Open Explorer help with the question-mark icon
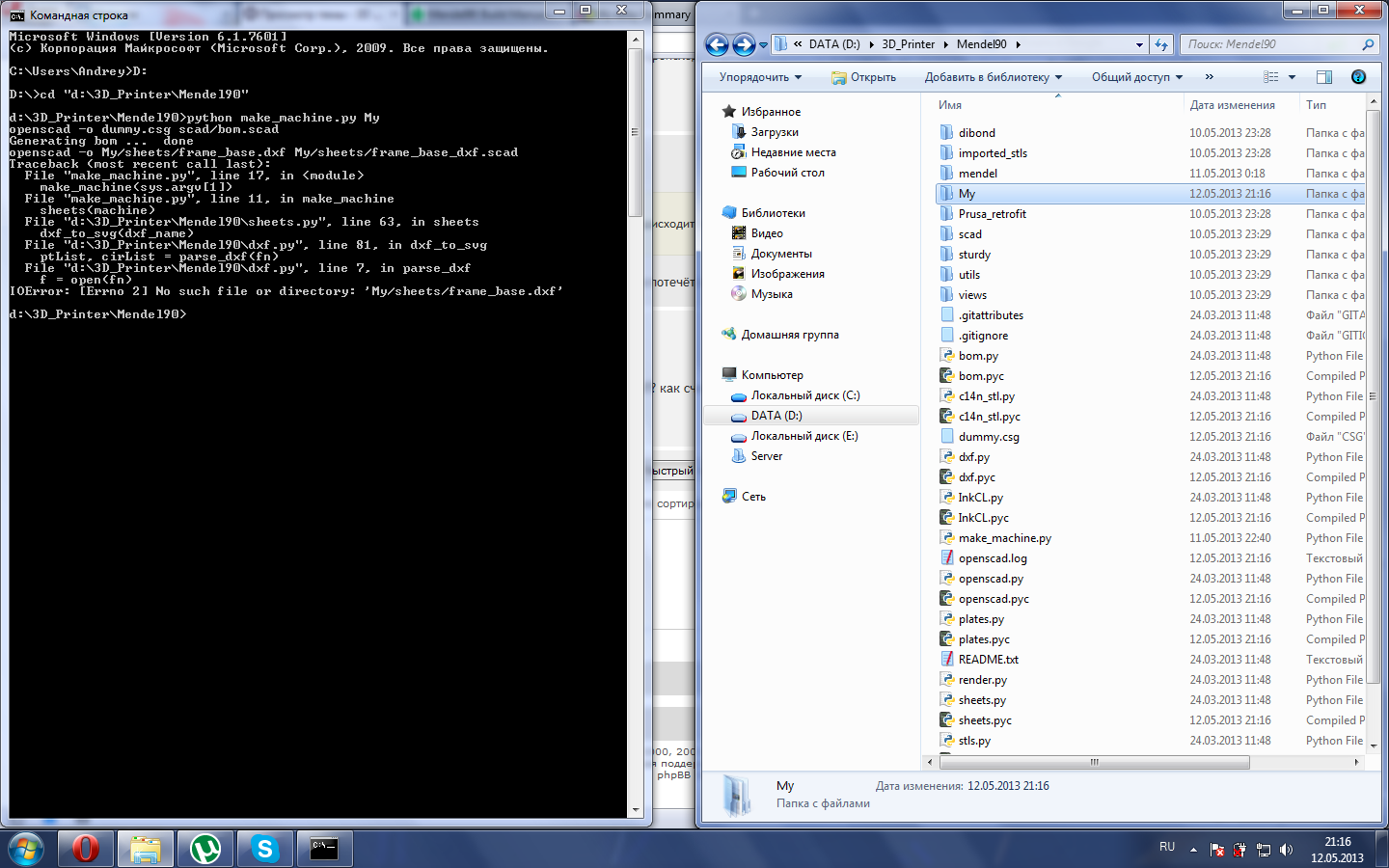Image resolution: width=1389 pixels, height=868 pixels. (x=1358, y=77)
